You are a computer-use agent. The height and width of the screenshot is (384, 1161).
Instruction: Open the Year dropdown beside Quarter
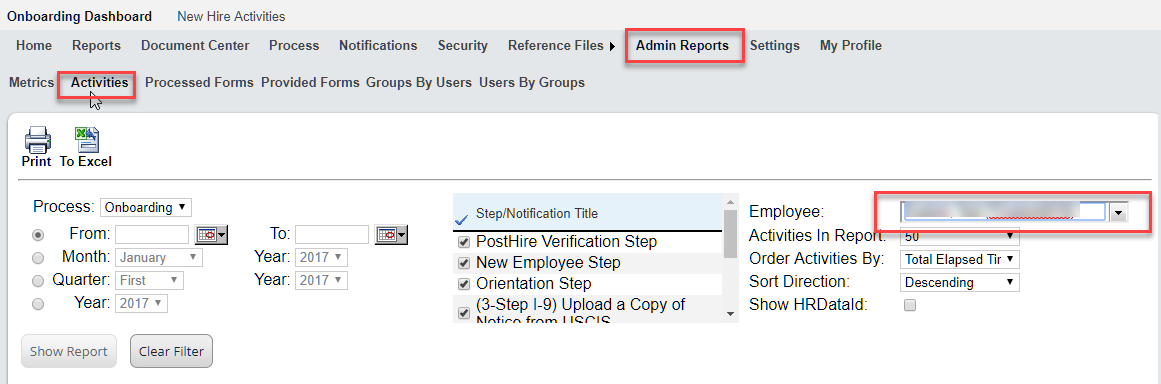pos(321,280)
